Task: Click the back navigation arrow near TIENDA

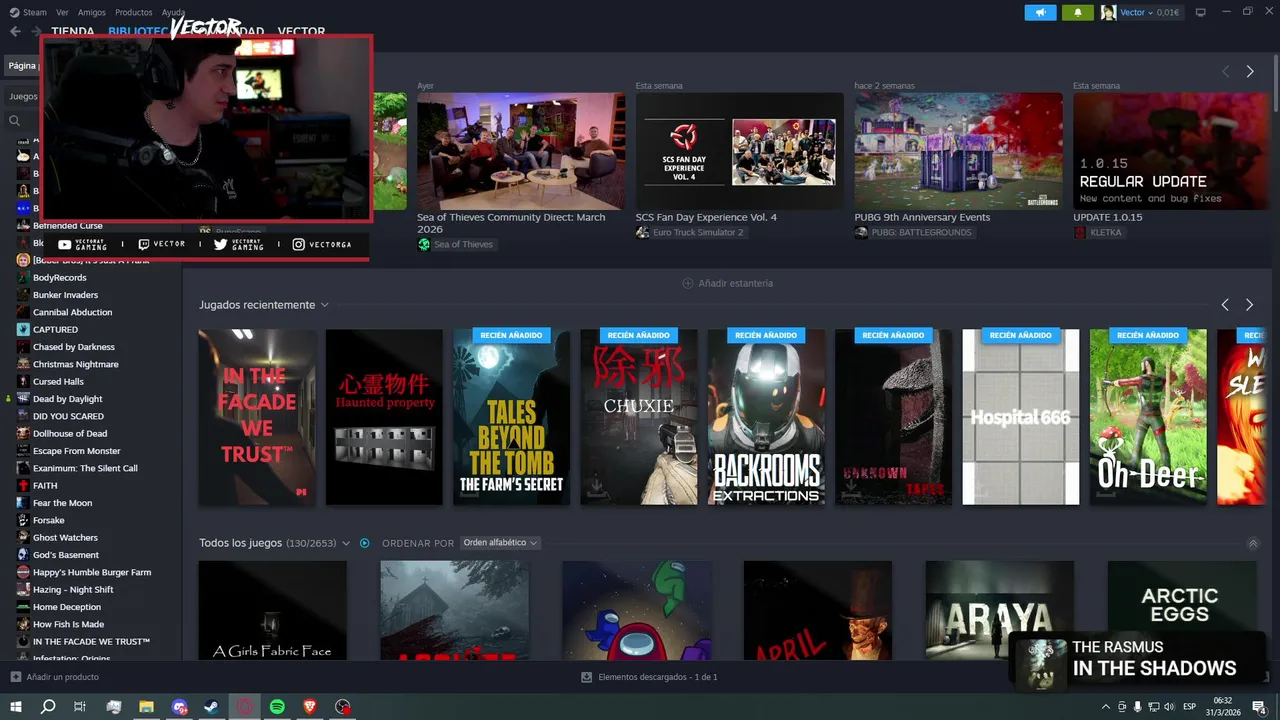Action: pyautogui.click(x=15, y=31)
